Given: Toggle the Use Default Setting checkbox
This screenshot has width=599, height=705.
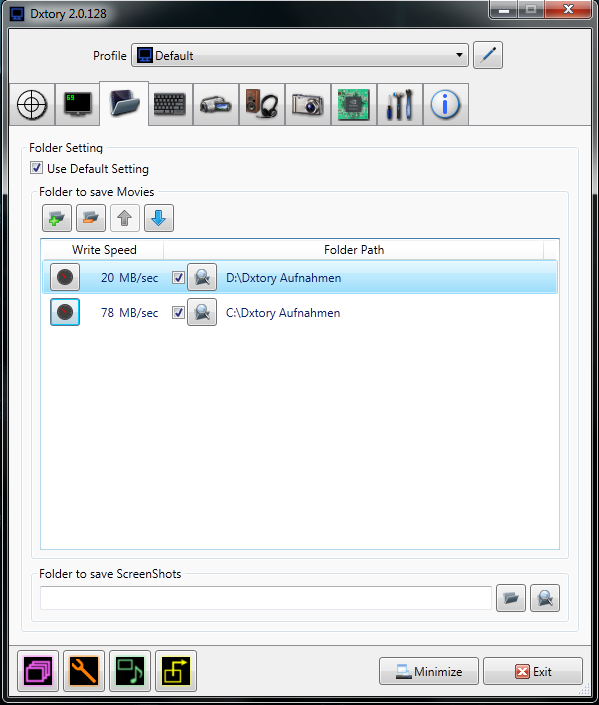Looking at the screenshot, I should pyautogui.click(x=36, y=168).
